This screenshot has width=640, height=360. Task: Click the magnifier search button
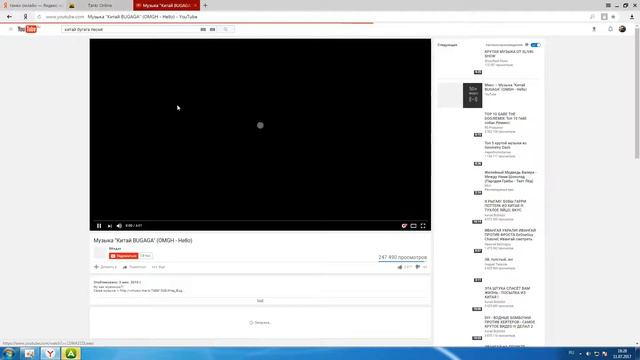(x=225, y=29)
